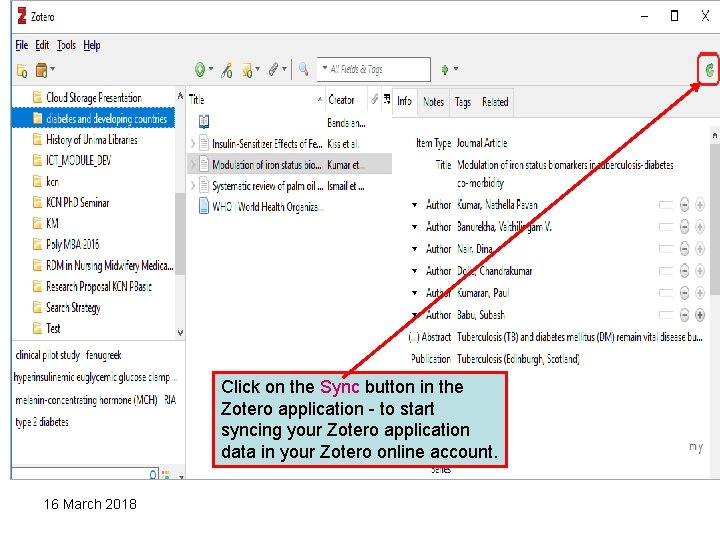Open the search mode dropdown in search box

[x=325, y=68]
